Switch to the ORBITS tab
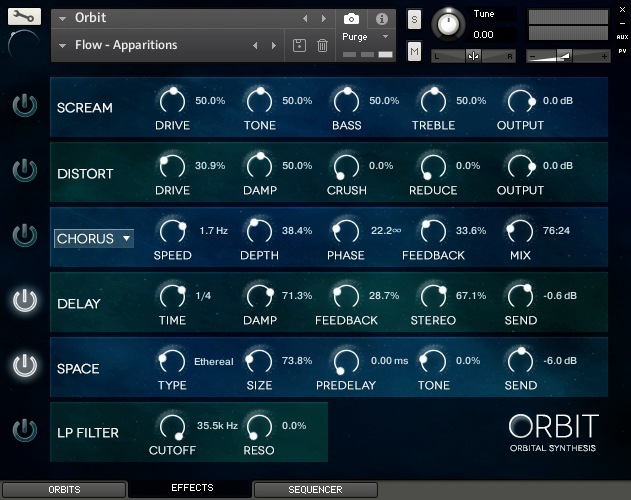Screen dimensions: 631x500 (x=64, y=490)
